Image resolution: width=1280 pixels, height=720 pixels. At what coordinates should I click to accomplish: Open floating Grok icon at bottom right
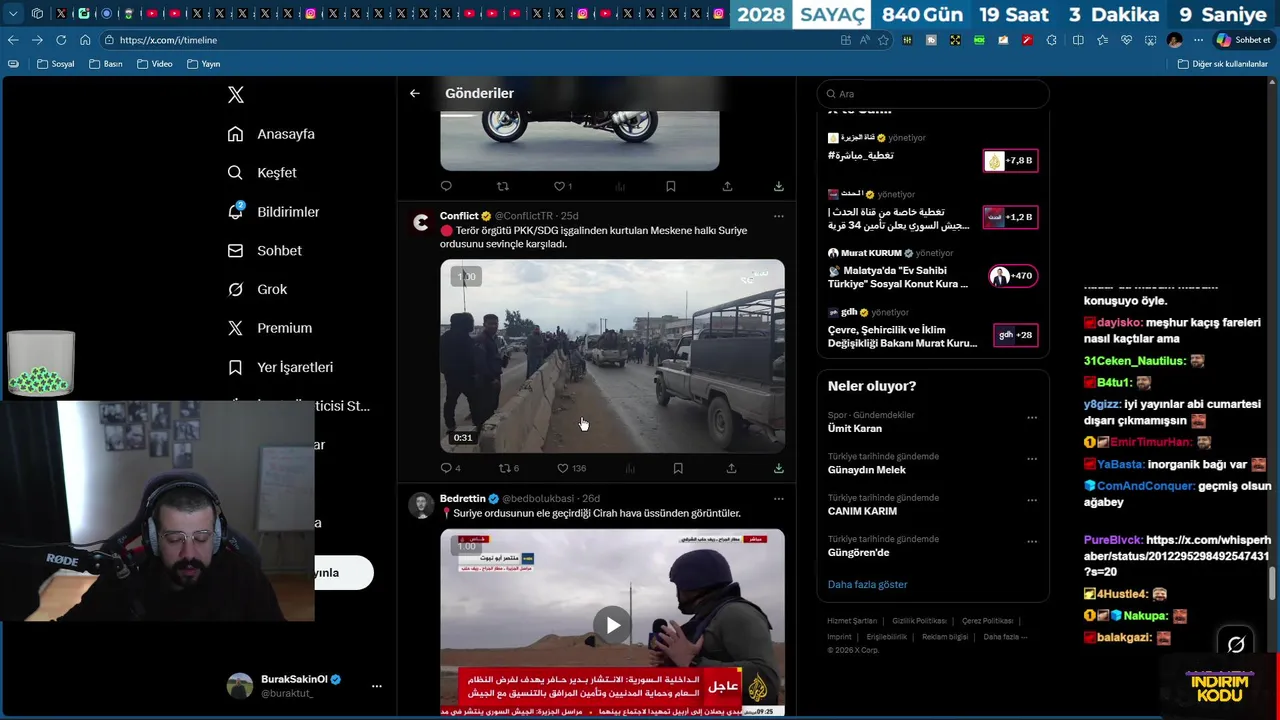coord(1236,644)
